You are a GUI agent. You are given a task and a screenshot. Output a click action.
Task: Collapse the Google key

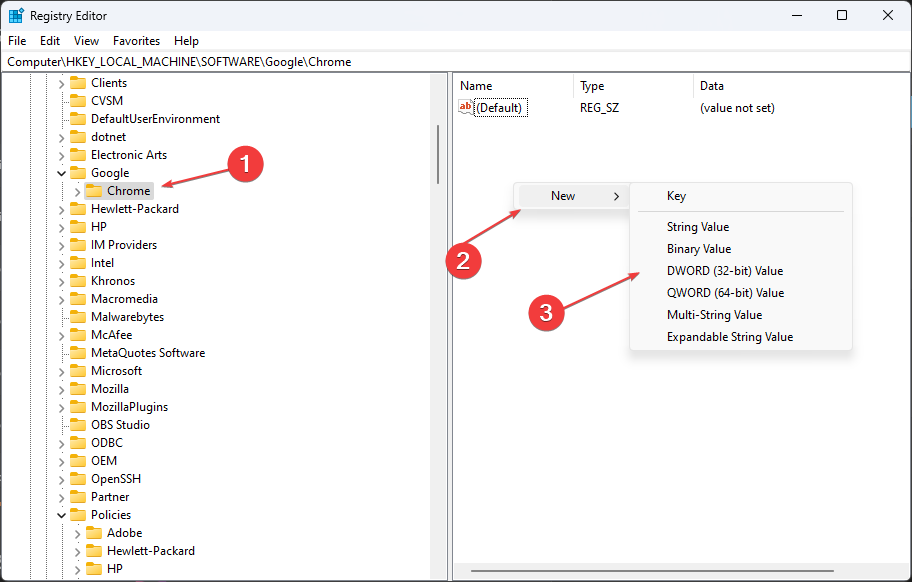[61, 173]
